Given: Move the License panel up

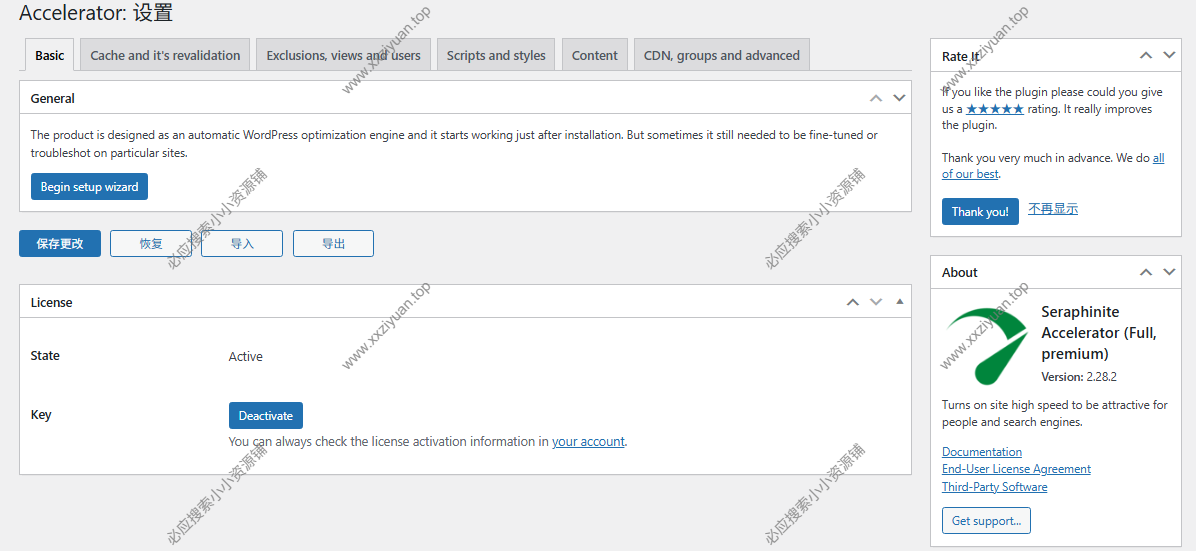Looking at the screenshot, I should click(853, 302).
